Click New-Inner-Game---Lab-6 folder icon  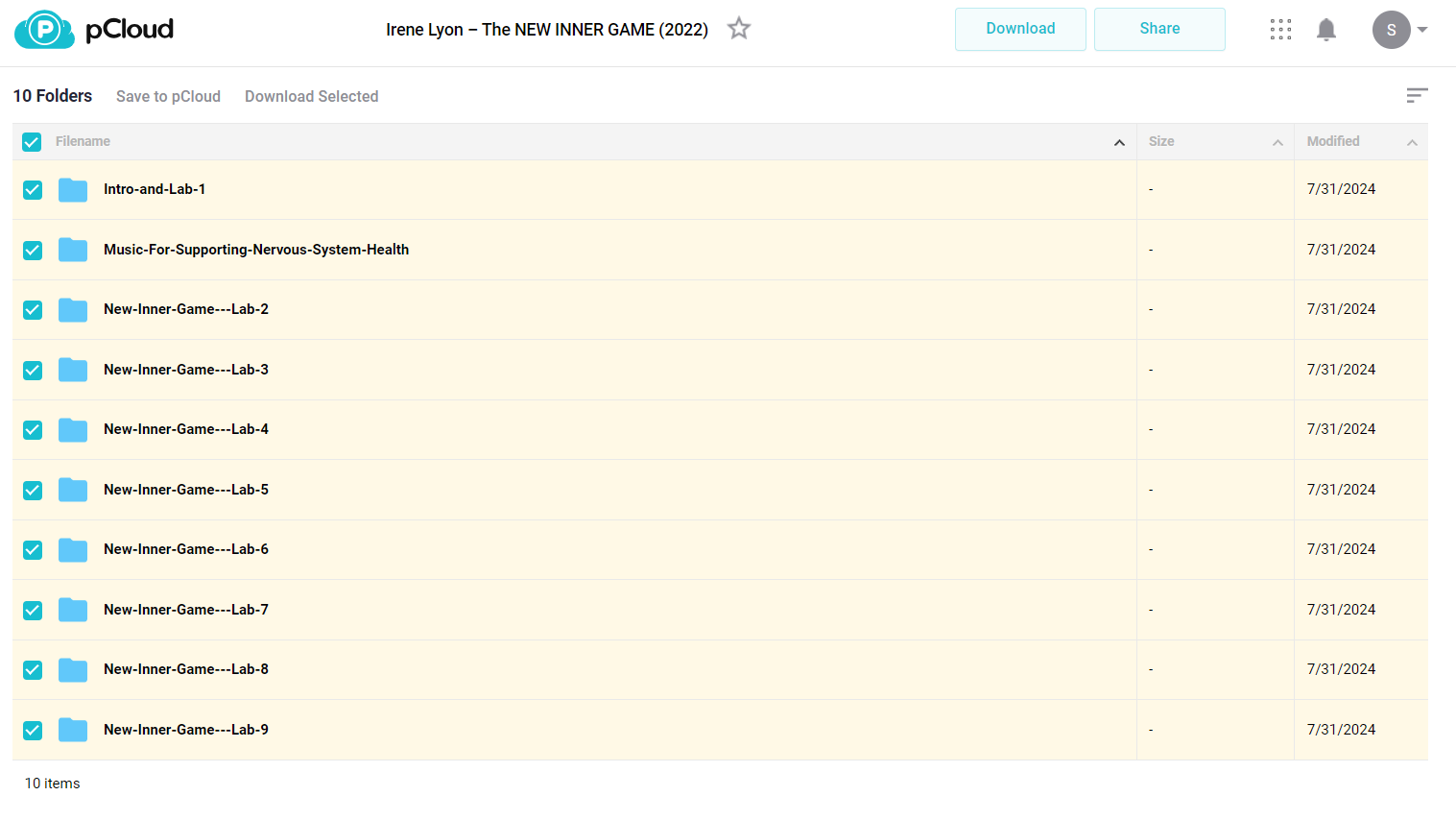pos(73,550)
